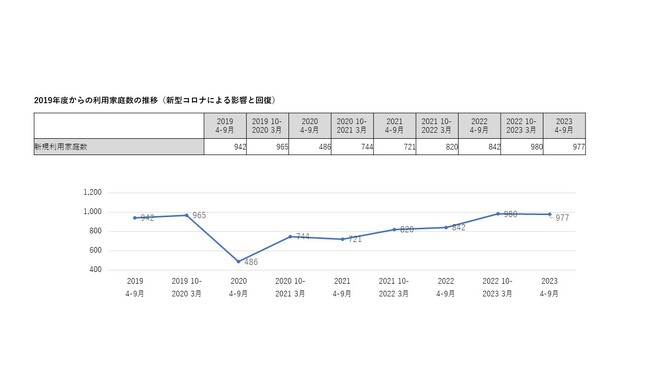Click the table cell with value 744

[352, 147]
